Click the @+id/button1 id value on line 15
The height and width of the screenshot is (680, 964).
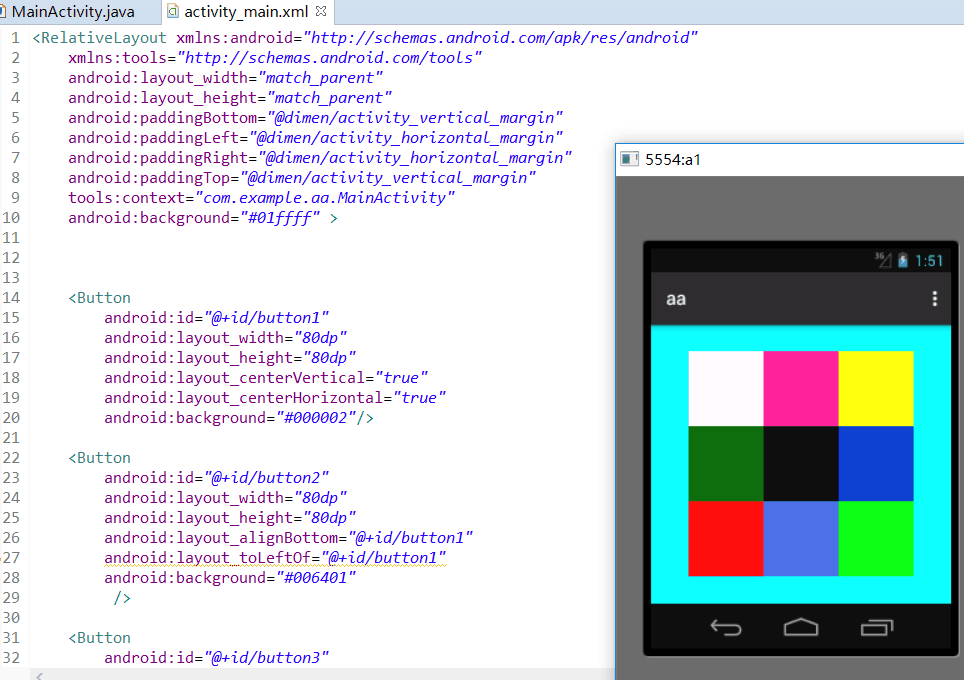pos(266,318)
